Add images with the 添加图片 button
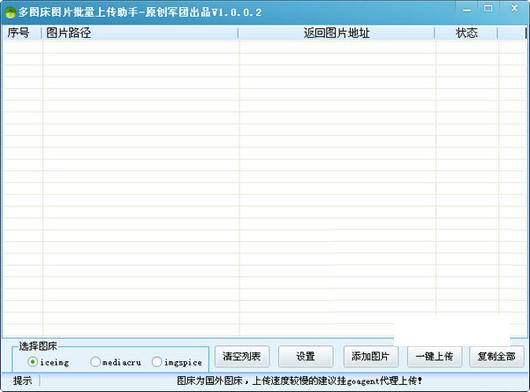 pyautogui.click(x=371, y=356)
